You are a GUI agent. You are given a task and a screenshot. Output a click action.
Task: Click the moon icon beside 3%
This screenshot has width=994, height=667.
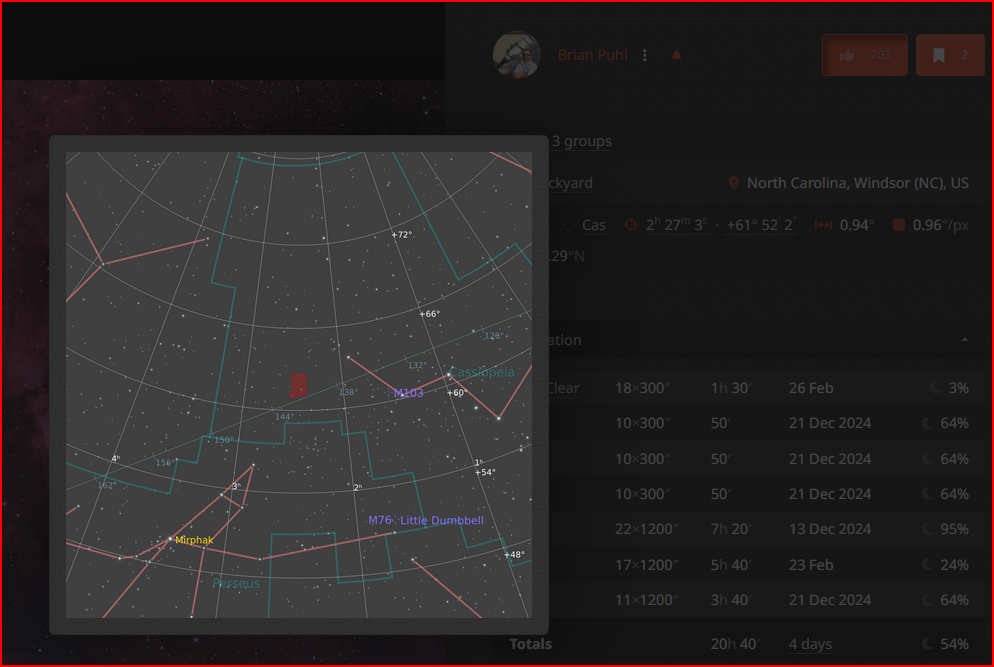pos(936,387)
